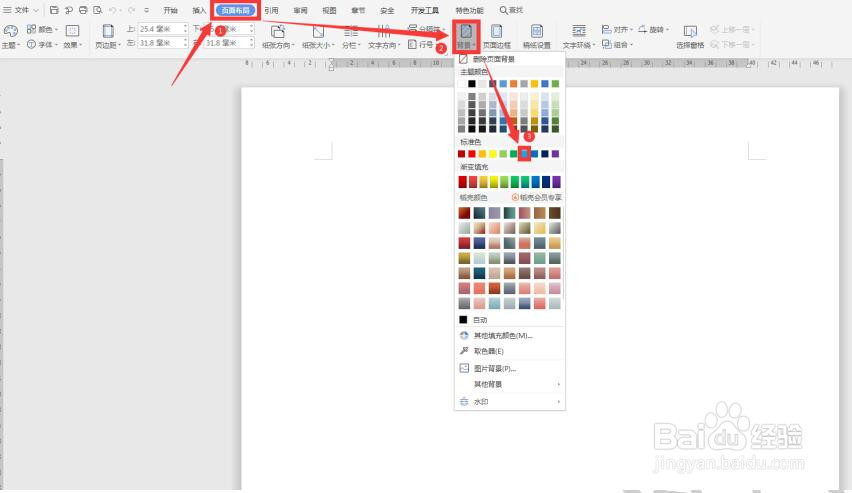Open the 章节 tab
This screenshot has width=852, height=493.
point(358,10)
